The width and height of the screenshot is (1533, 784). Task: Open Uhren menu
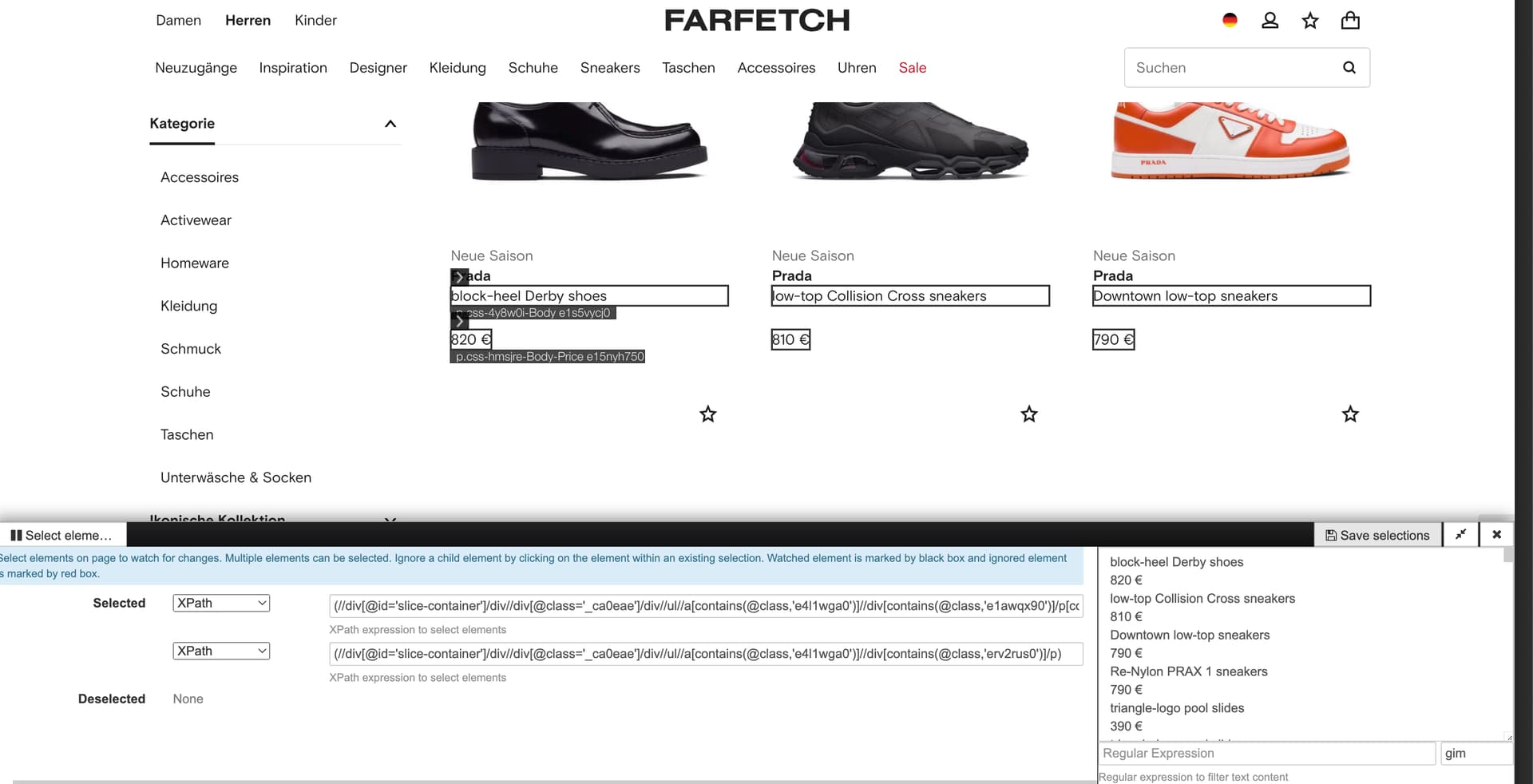pyautogui.click(x=857, y=68)
